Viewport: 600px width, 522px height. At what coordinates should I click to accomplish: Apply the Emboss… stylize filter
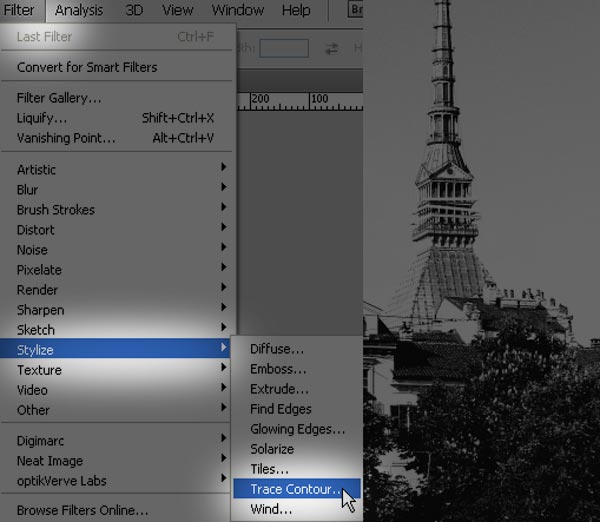[x=297, y=369]
